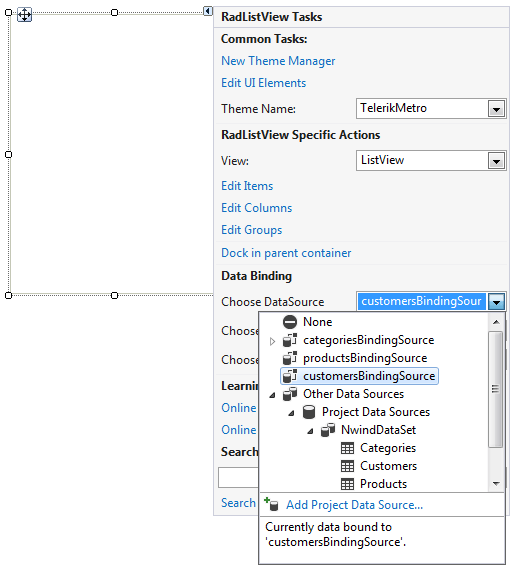Open Edit UI Elements link
The height and width of the screenshot is (568, 531).
click(264, 83)
